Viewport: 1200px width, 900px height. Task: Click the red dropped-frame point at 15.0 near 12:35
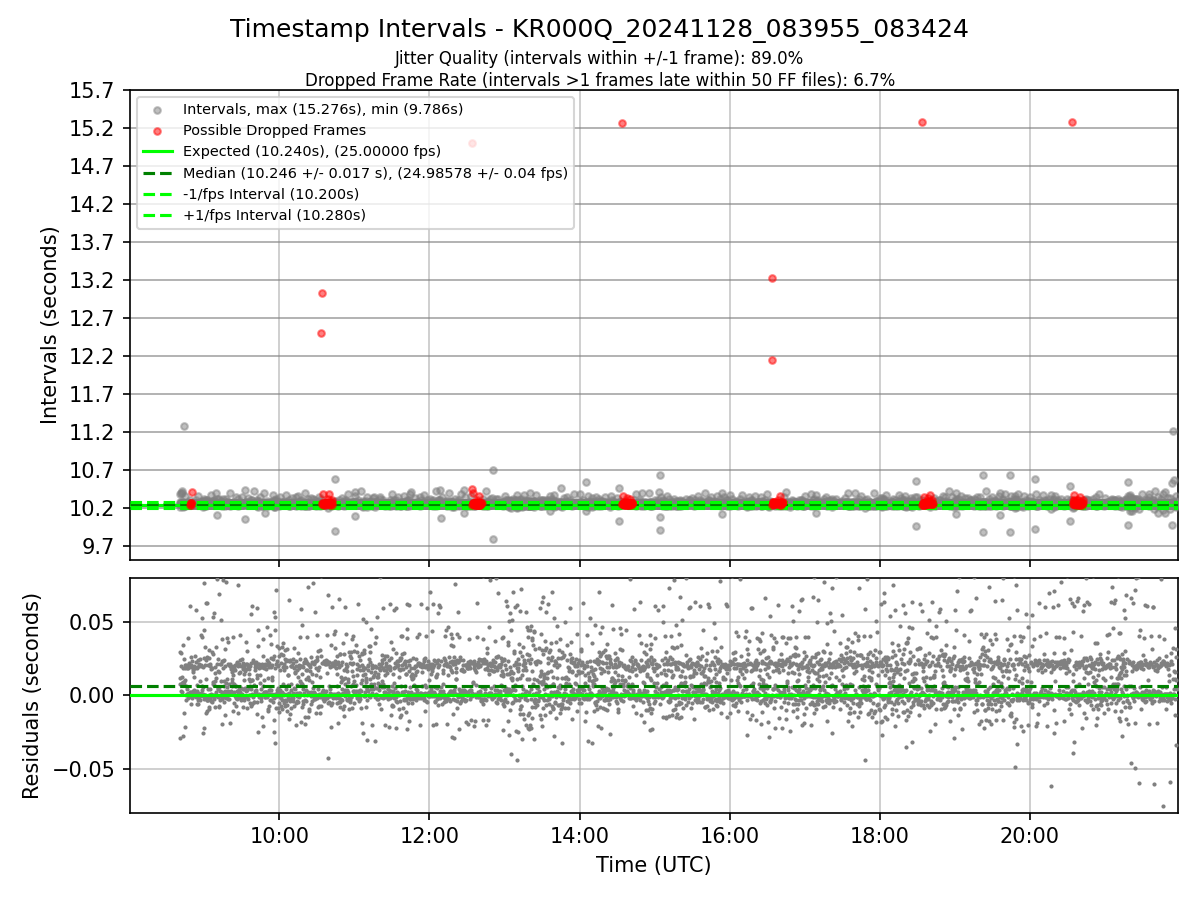[472, 143]
